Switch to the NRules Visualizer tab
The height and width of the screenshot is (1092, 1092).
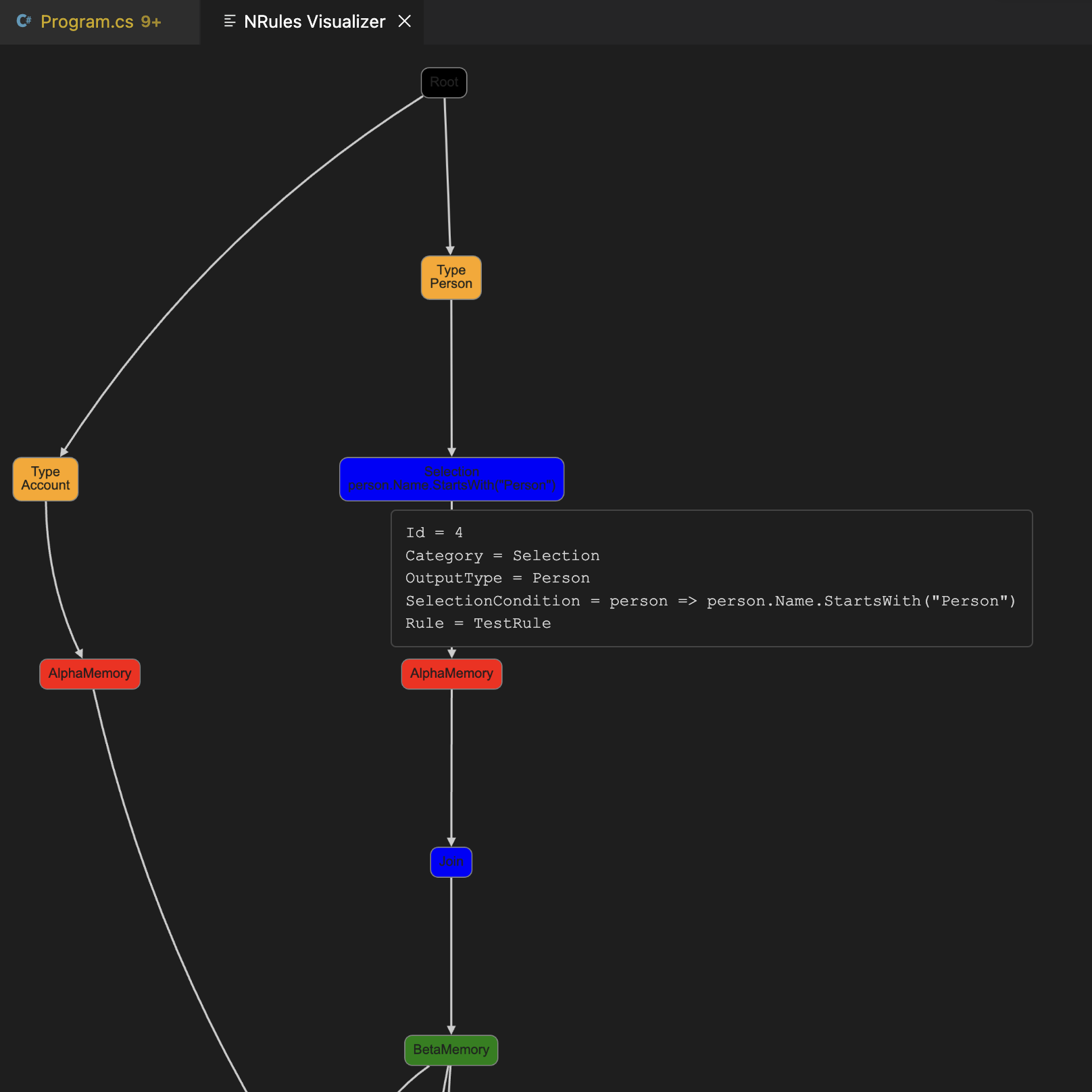314,21
